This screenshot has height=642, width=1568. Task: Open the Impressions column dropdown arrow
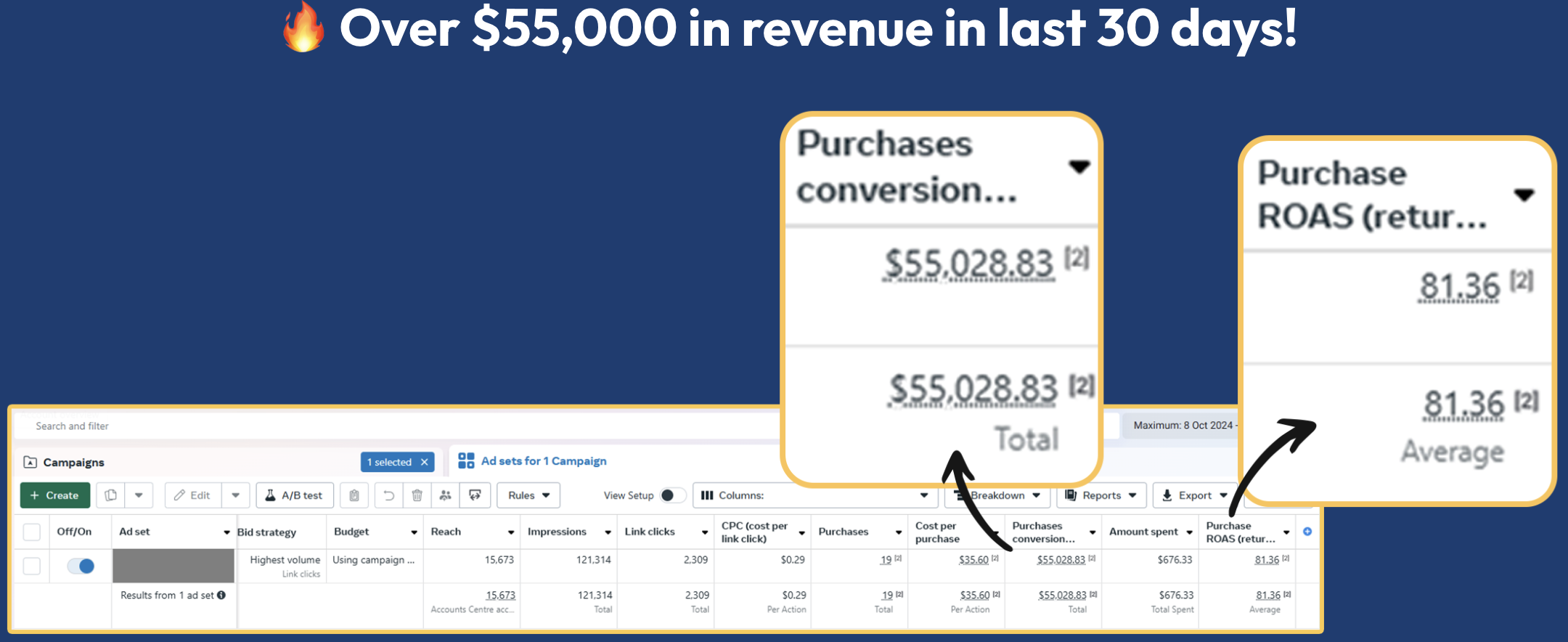[x=608, y=532]
